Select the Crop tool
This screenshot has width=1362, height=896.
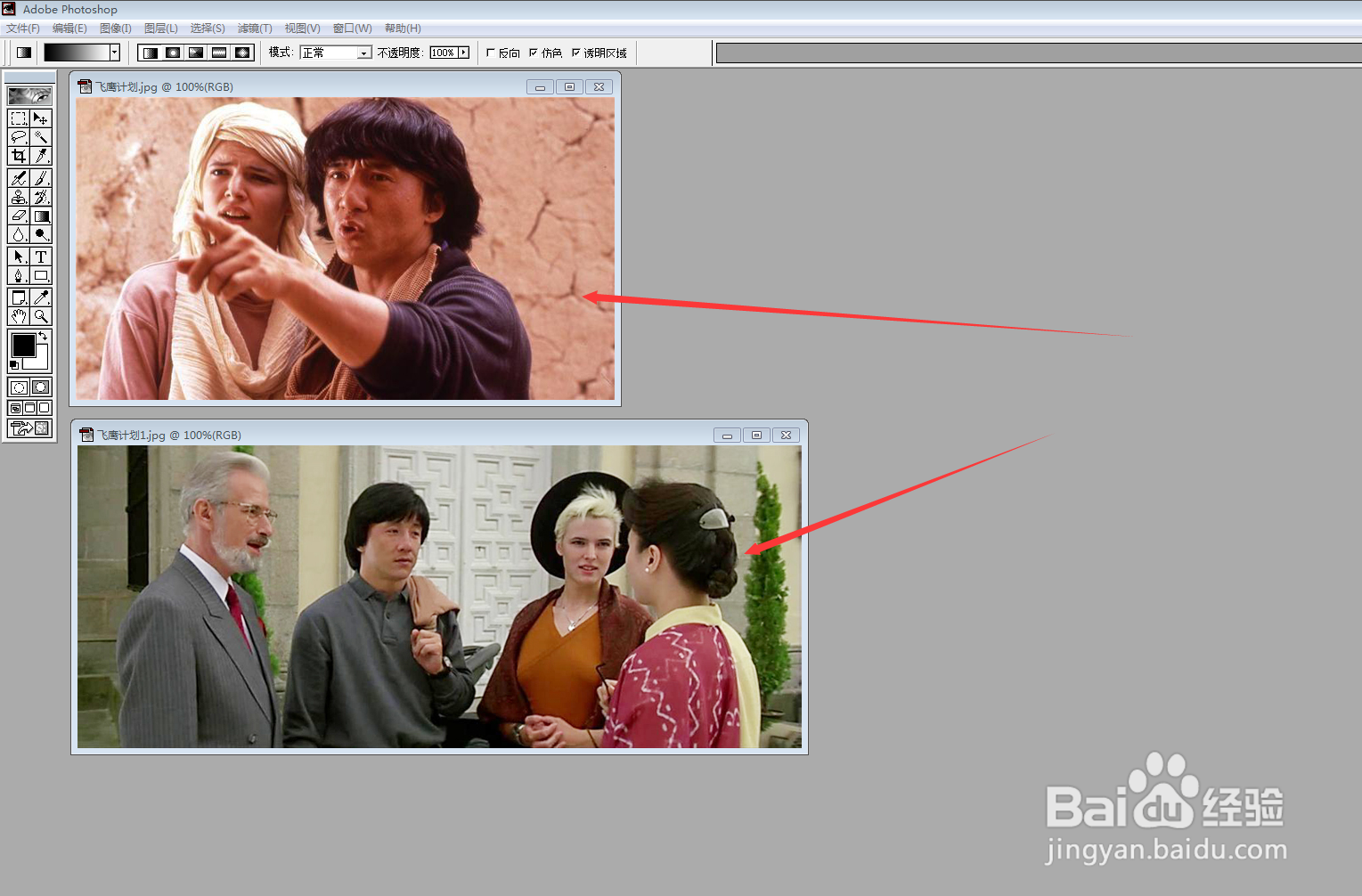point(19,156)
